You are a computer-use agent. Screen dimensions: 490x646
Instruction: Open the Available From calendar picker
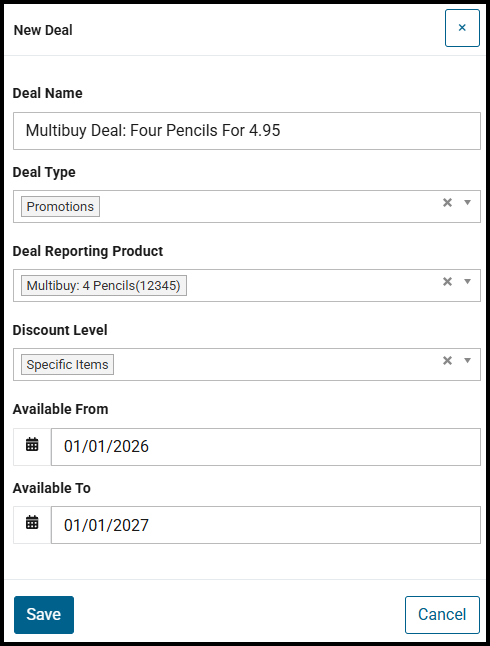coord(32,447)
